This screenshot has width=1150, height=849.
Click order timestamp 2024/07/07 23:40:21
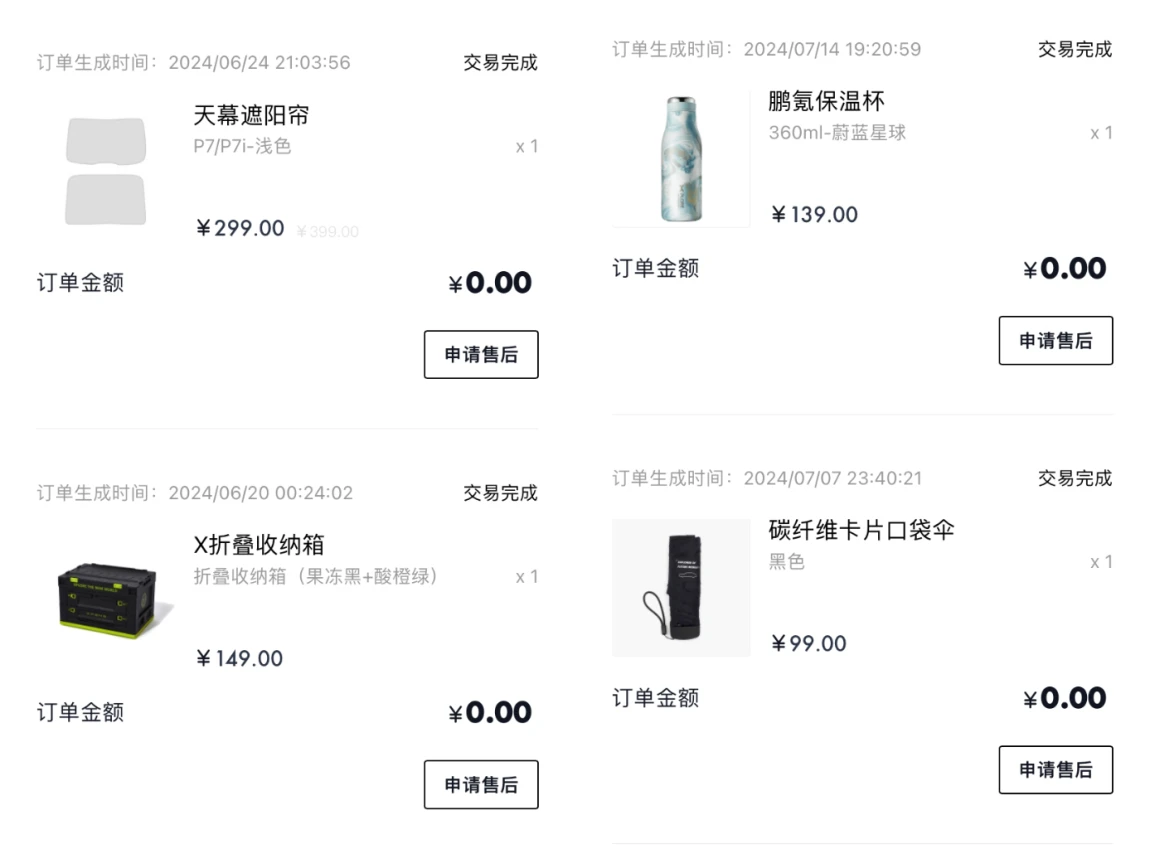click(x=832, y=479)
